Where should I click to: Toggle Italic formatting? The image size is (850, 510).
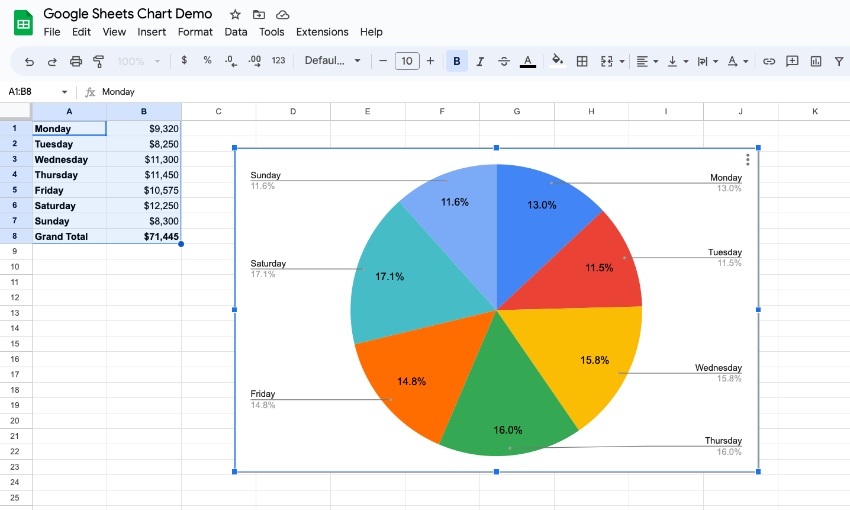point(480,61)
